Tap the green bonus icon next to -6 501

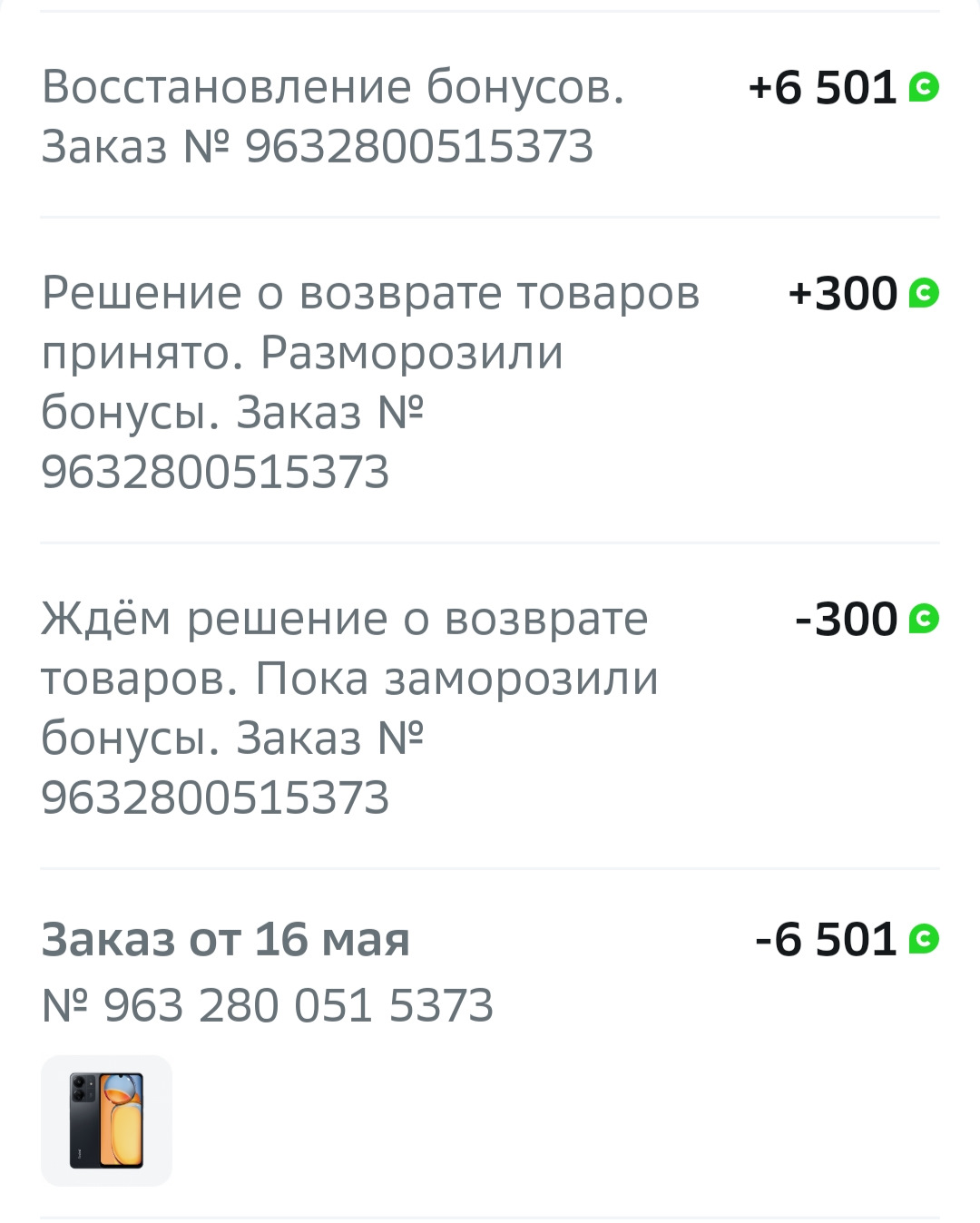point(924,939)
